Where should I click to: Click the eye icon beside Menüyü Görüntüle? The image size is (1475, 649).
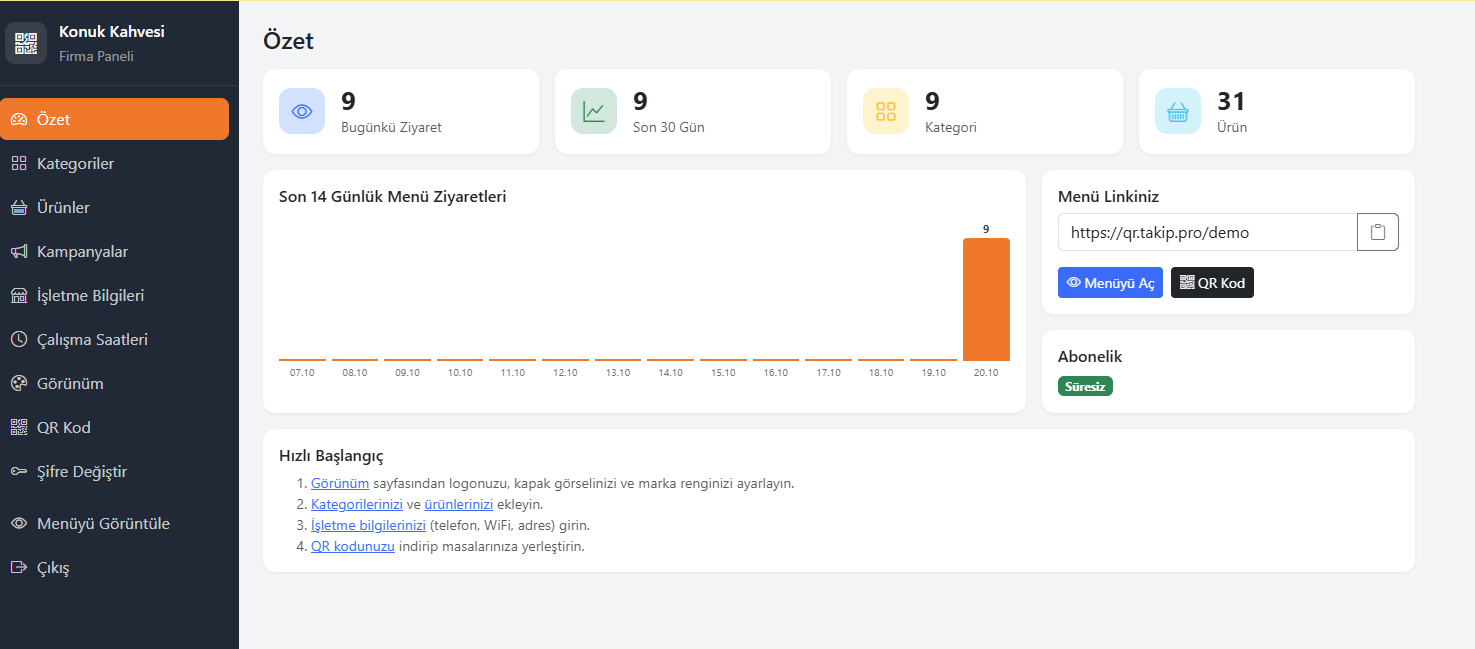pyautogui.click(x=19, y=524)
